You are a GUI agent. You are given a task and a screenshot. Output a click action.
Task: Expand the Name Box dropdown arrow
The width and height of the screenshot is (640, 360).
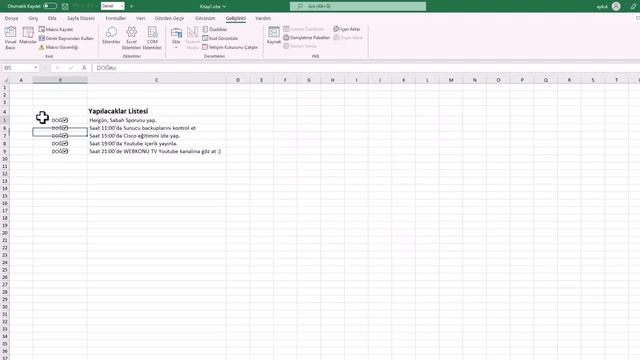pos(36,68)
